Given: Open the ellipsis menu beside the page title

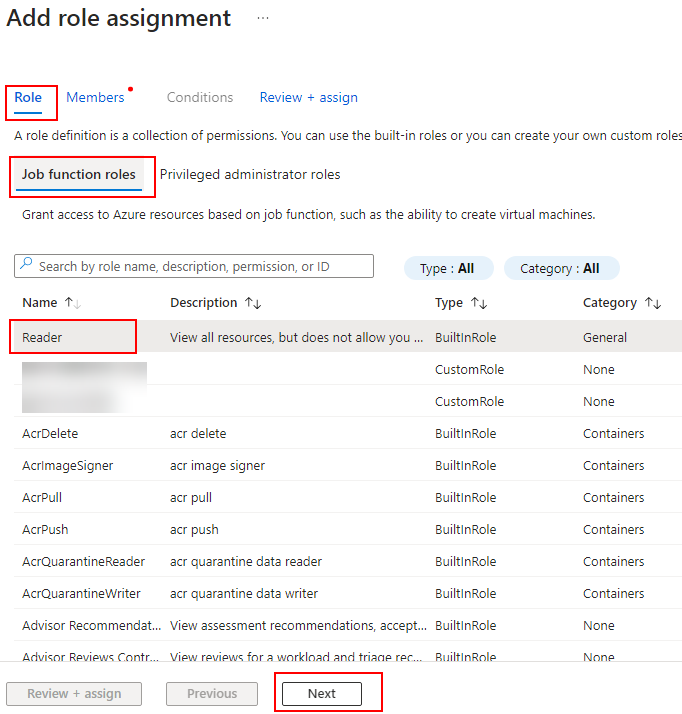Looking at the screenshot, I should 263,19.
